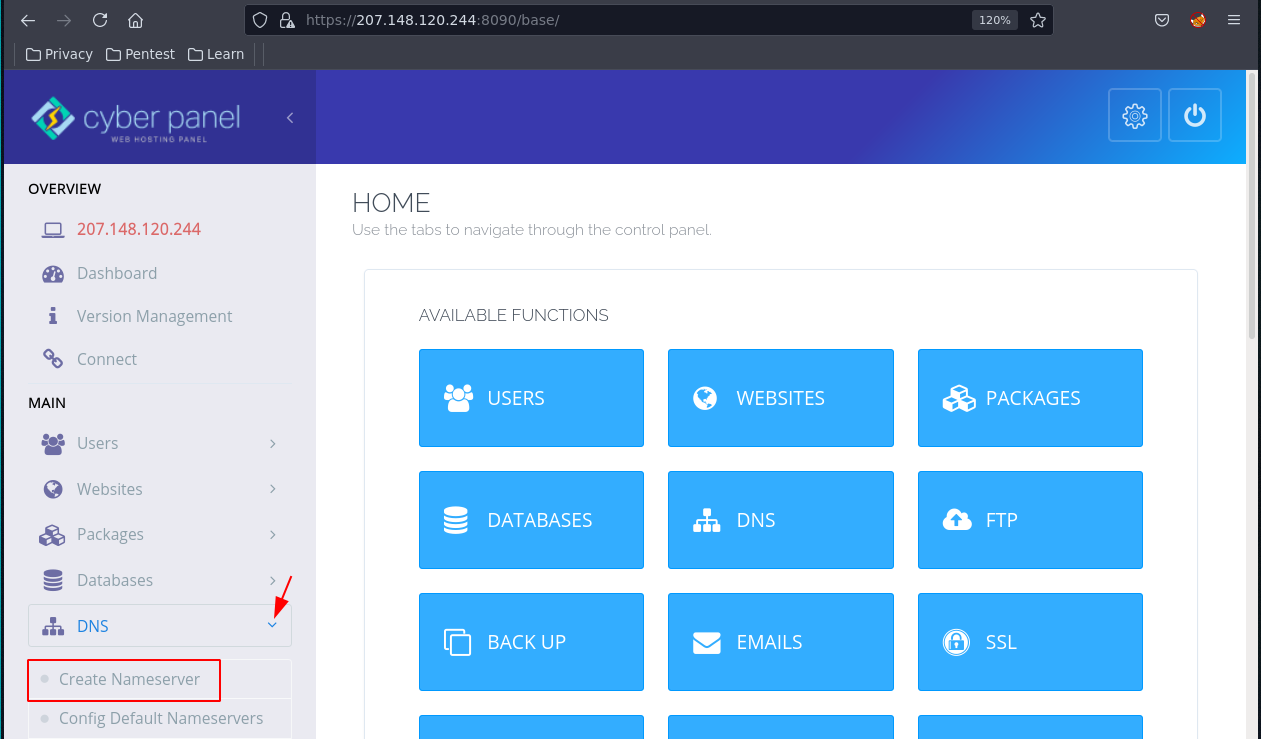Open the browser hamburger menu
Viewport: 1261px width, 739px height.
(1234, 20)
